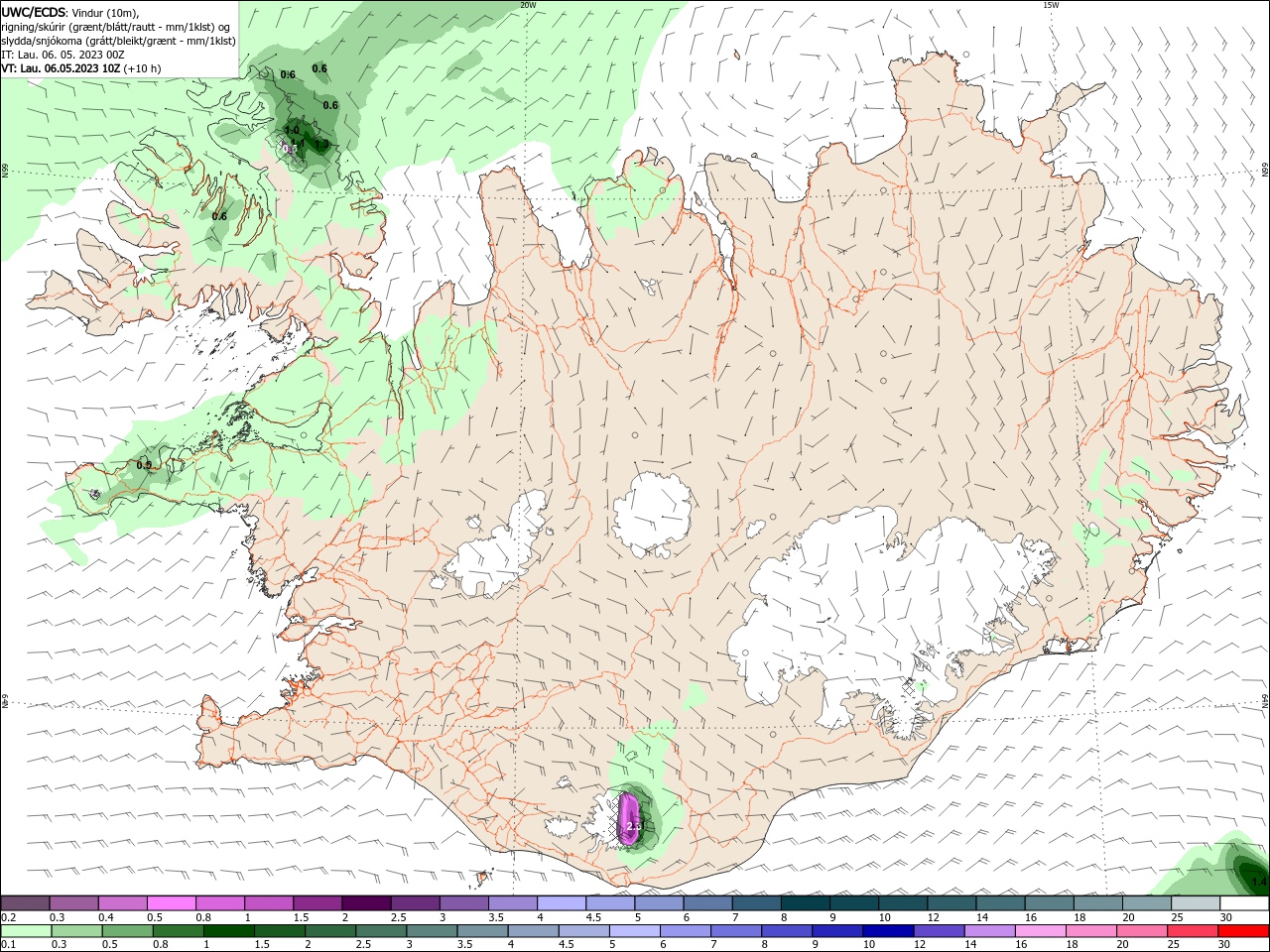Select the green rain swatch starting at 0.5
The height and width of the screenshot is (952, 1270).
[x=127, y=931]
